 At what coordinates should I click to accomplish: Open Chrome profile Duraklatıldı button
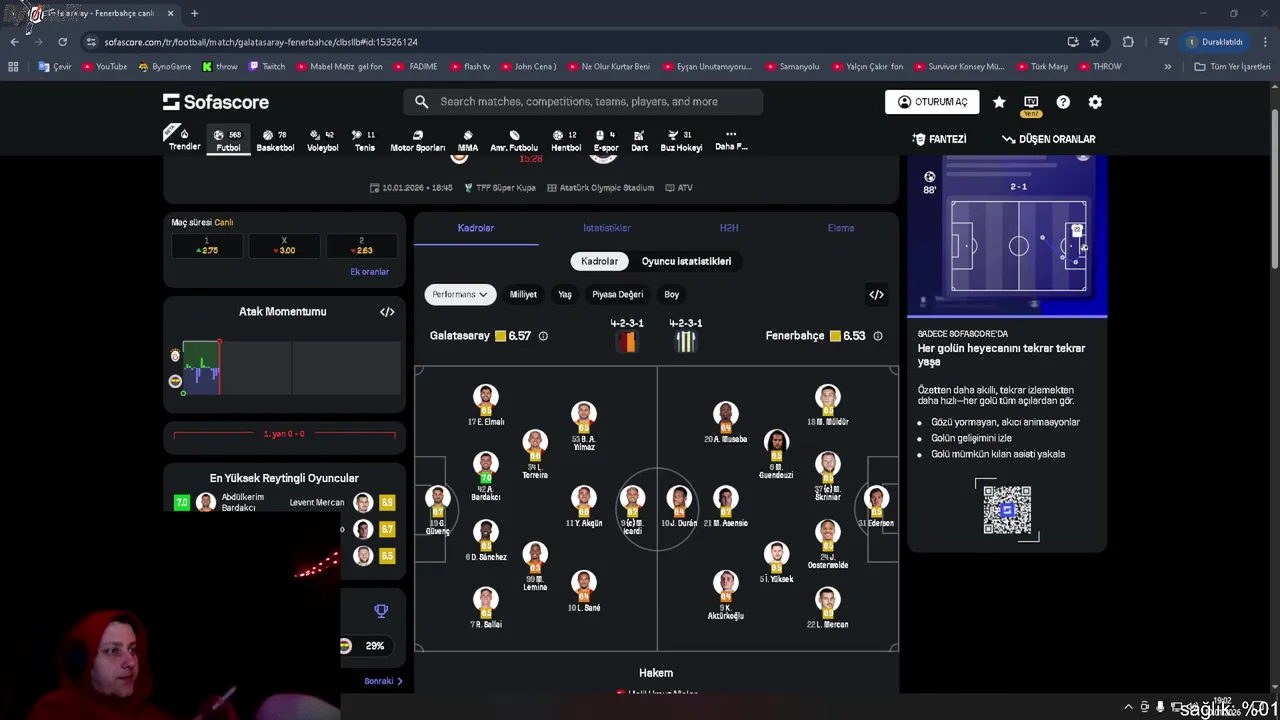[x=1214, y=42]
